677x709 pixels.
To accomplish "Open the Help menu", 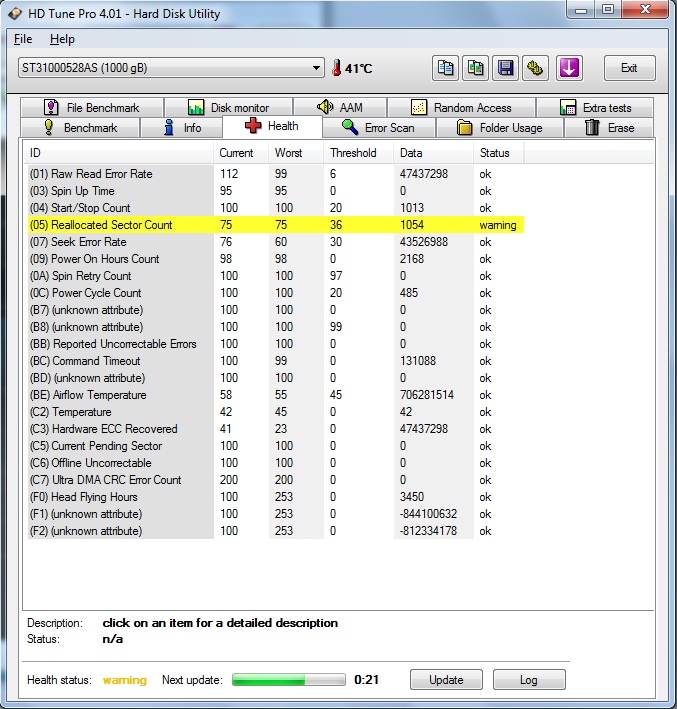I will click(62, 39).
